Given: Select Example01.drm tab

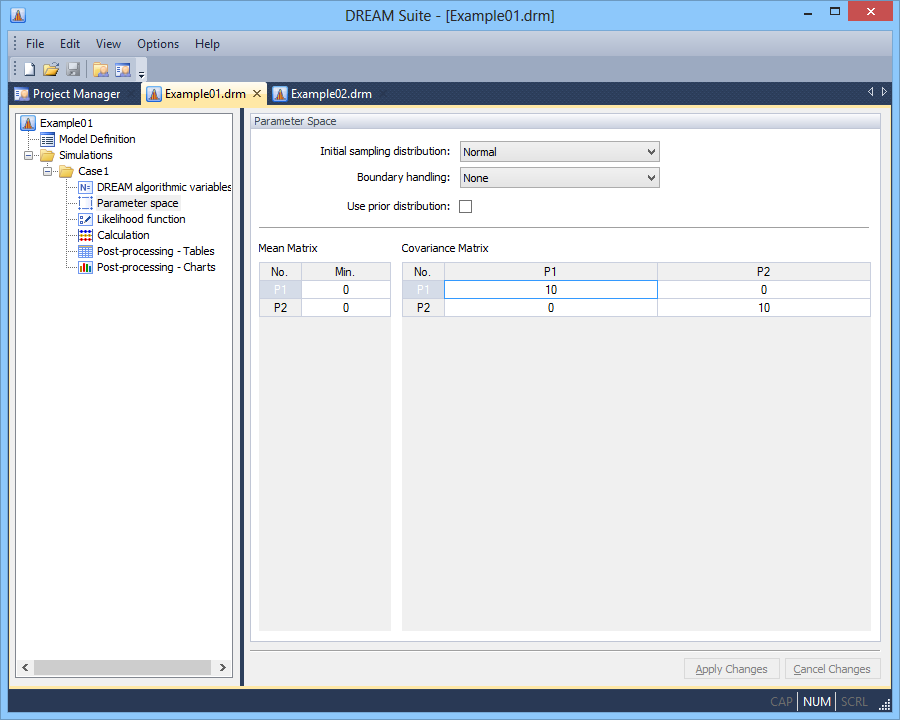Looking at the screenshot, I should [x=205, y=94].
